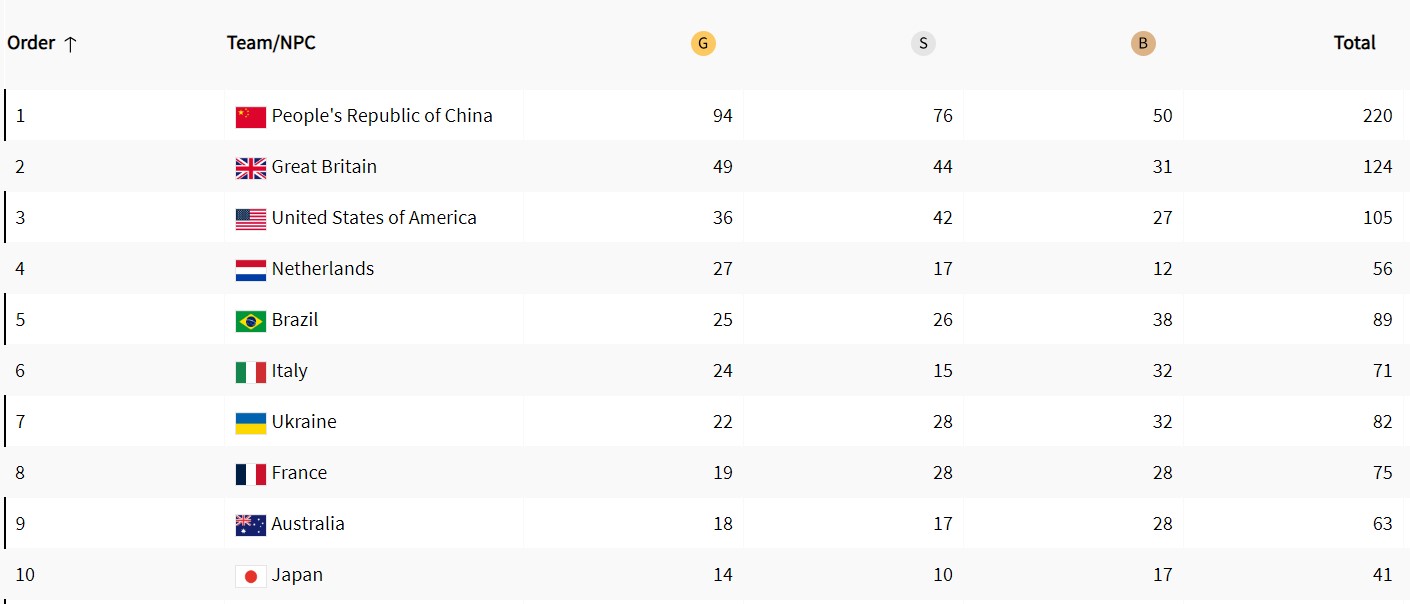The height and width of the screenshot is (604, 1410).
Task: Click the silver medal column icon
Action: 923,43
